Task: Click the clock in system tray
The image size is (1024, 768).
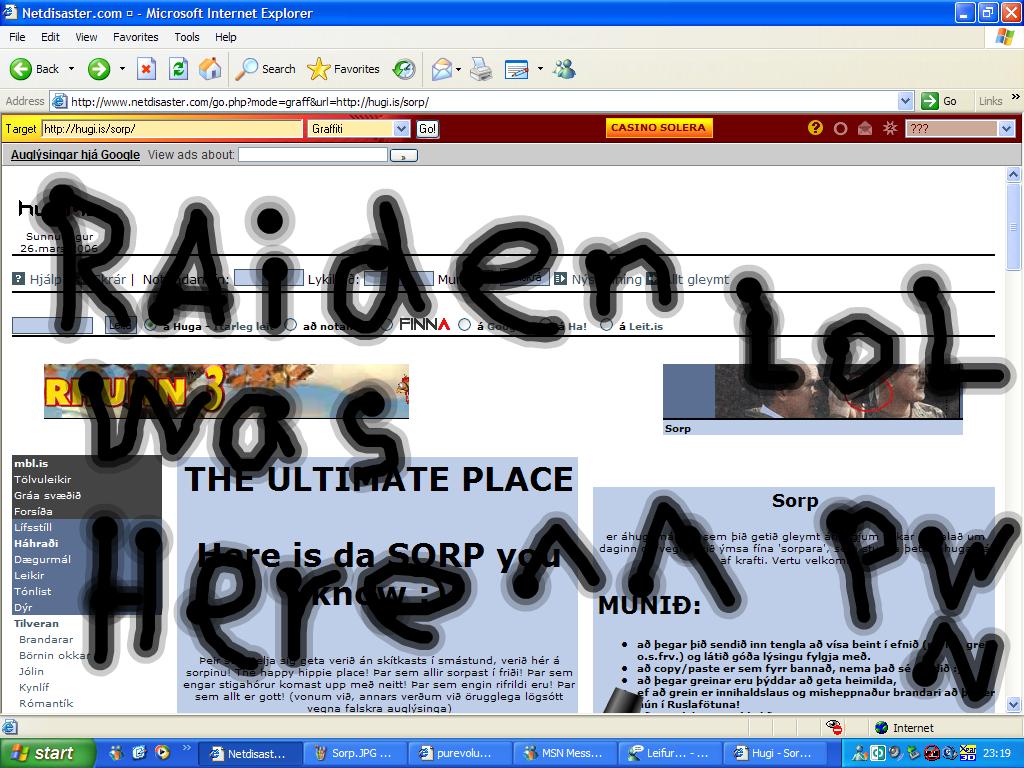Action: 997,753
